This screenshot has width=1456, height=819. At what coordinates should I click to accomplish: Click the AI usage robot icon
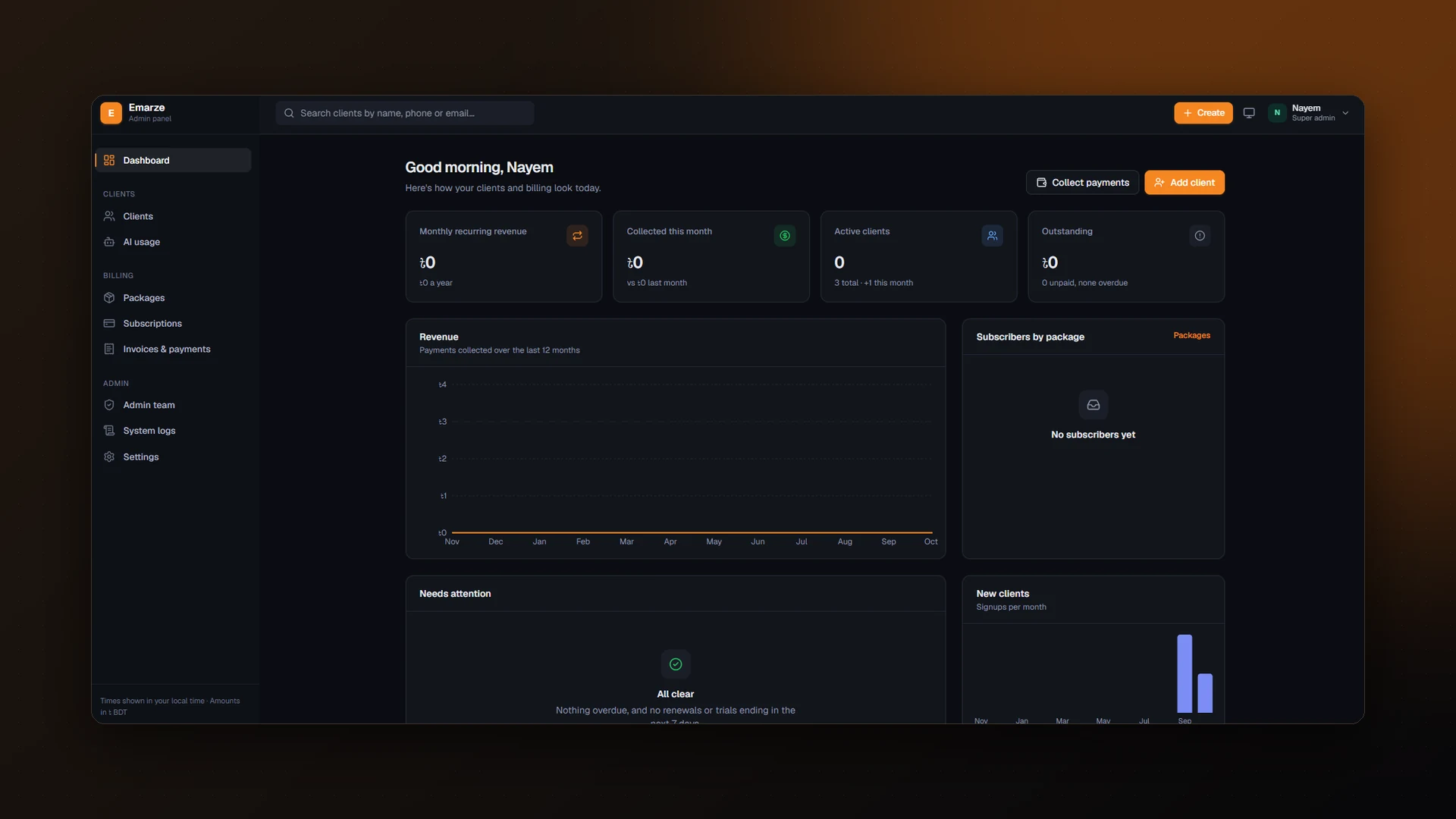(x=109, y=242)
